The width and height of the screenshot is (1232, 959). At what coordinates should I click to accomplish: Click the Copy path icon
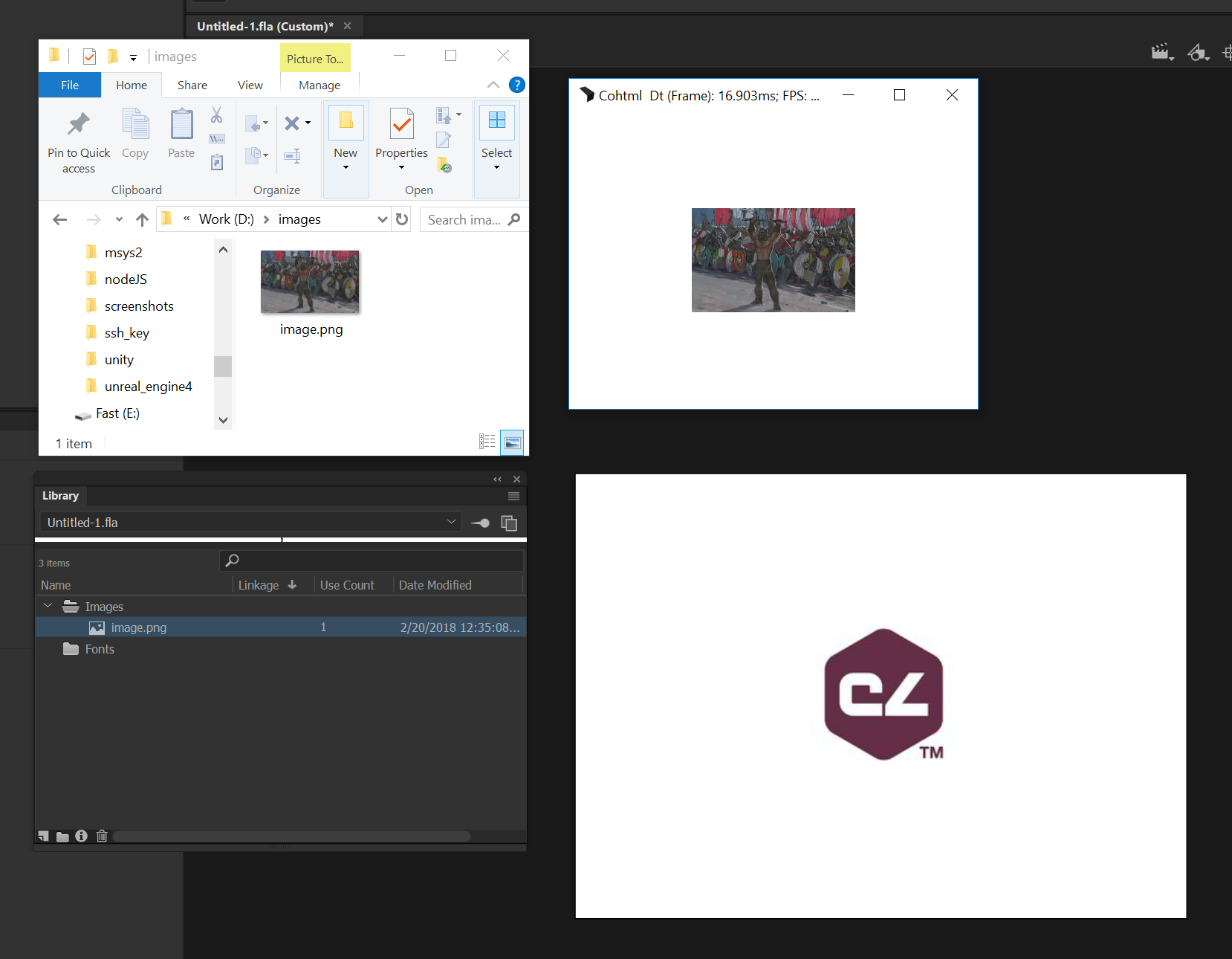click(x=217, y=139)
